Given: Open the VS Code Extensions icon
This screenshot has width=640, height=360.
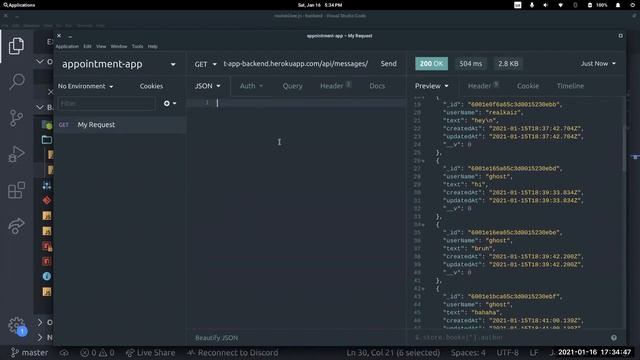Looking at the screenshot, I should point(16,190).
